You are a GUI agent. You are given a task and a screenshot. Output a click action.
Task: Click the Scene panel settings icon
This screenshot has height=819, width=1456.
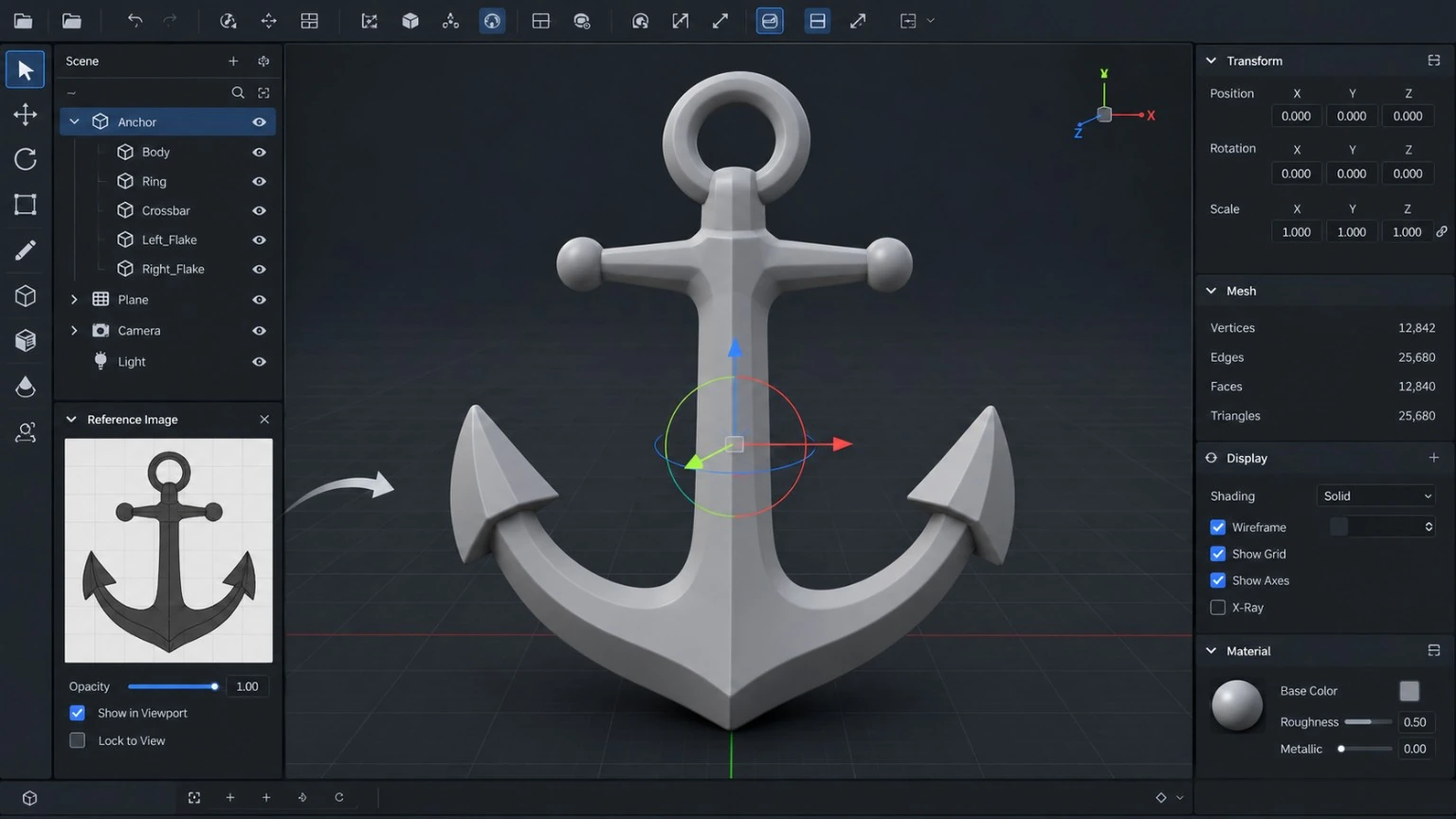[x=264, y=61]
